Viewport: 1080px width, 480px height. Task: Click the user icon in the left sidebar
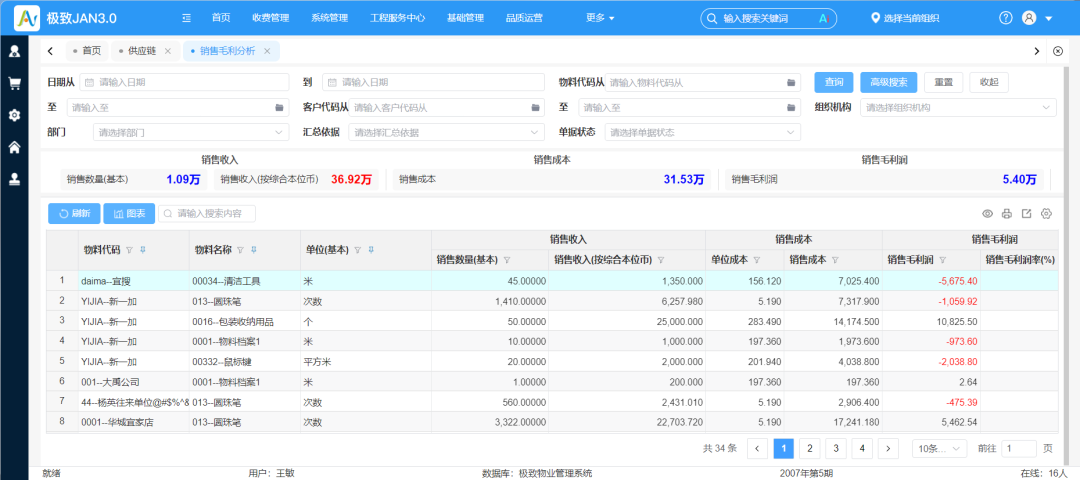coord(14,51)
